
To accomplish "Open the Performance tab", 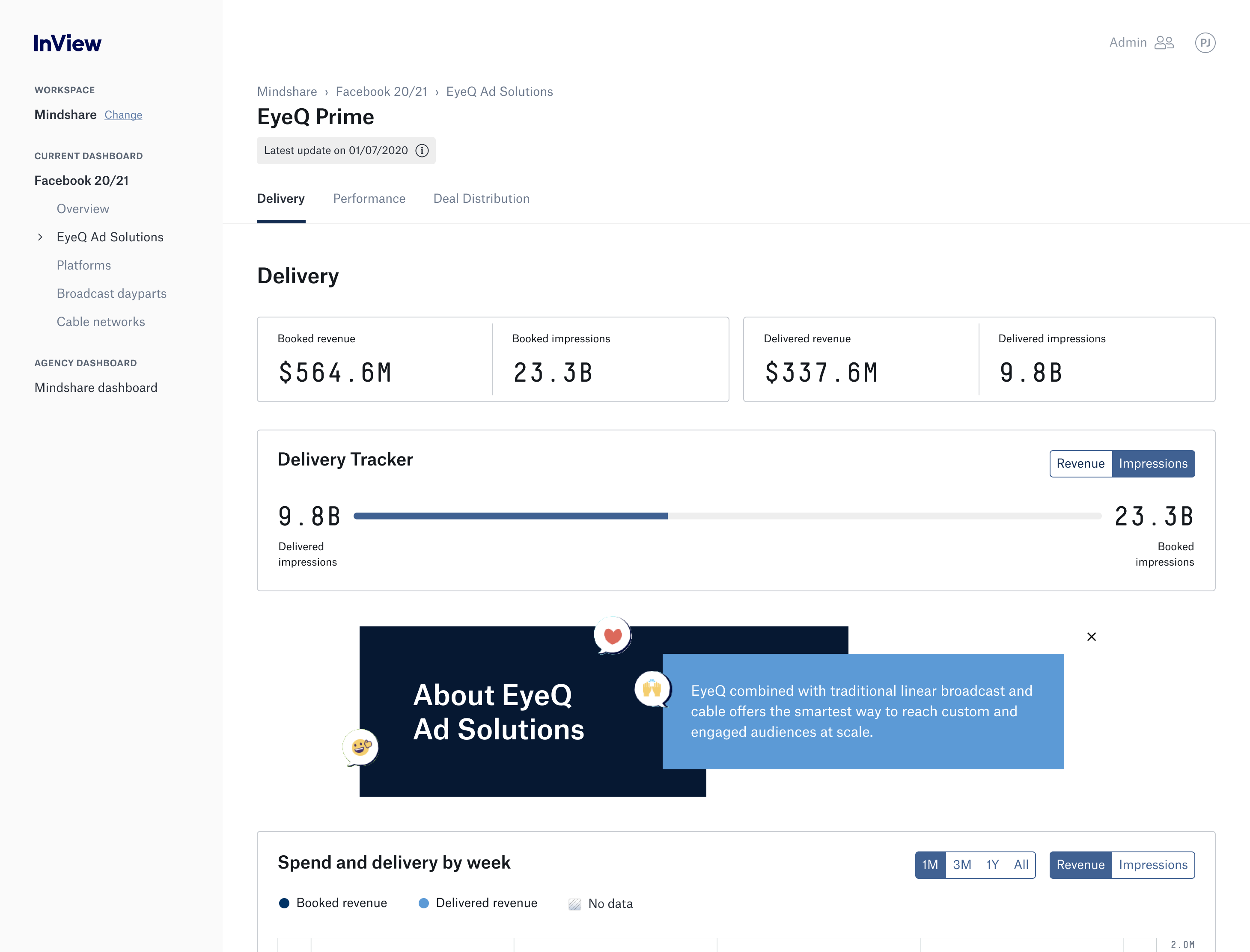I will click(369, 199).
